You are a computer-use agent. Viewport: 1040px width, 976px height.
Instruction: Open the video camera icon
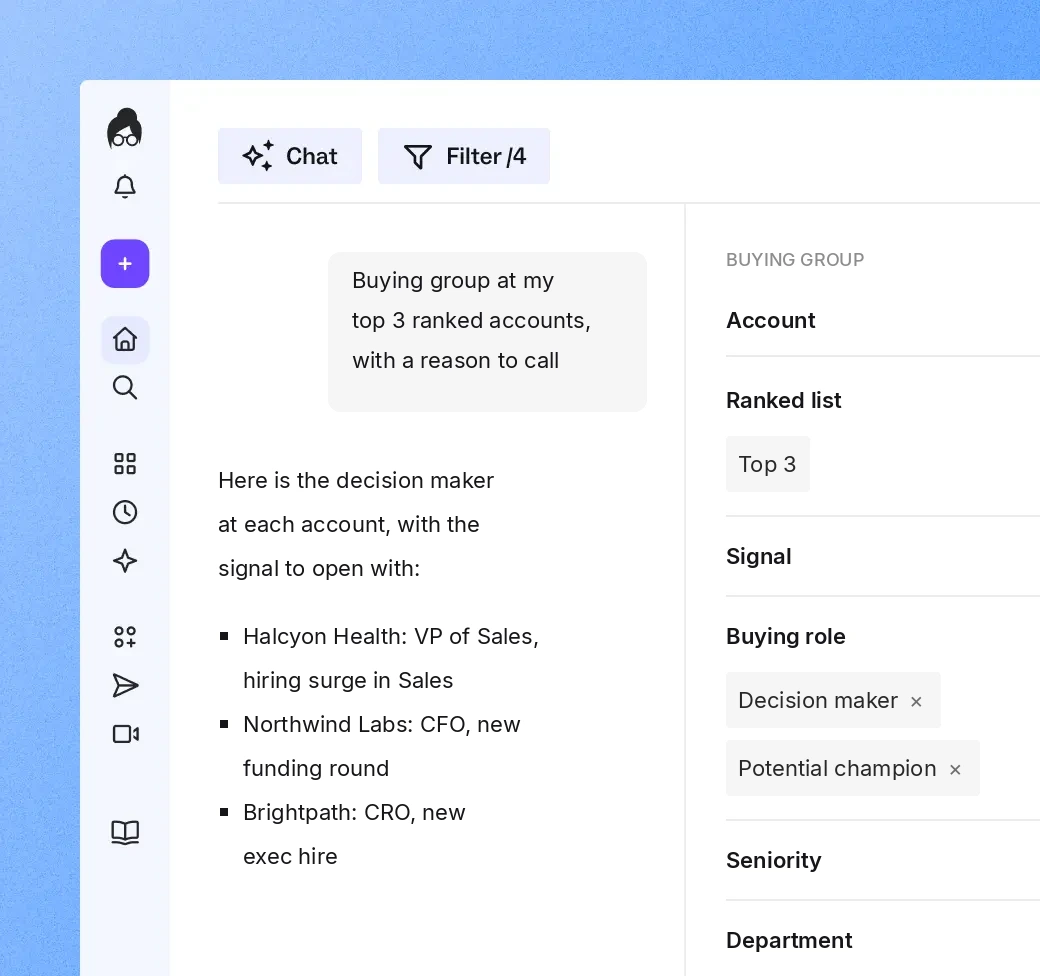coord(125,734)
